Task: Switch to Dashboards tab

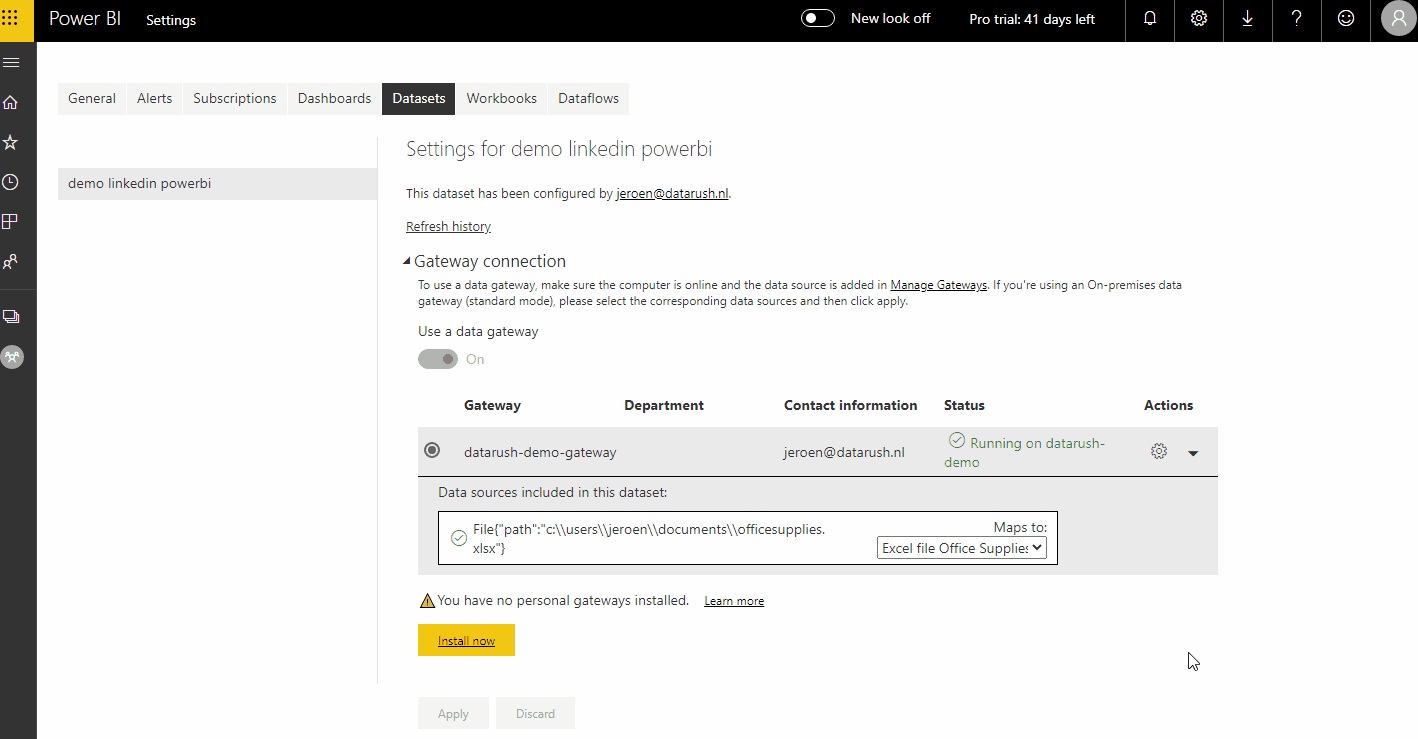Action: pos(334,98)
